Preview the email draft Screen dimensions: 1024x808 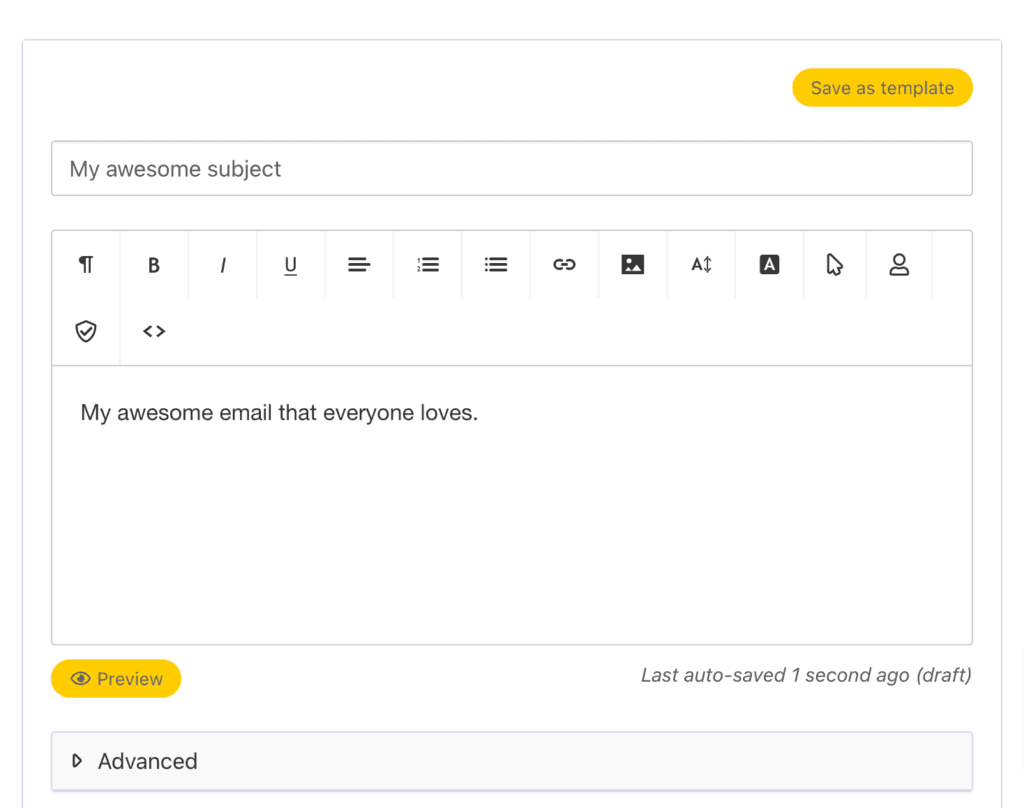coord(116,679)
